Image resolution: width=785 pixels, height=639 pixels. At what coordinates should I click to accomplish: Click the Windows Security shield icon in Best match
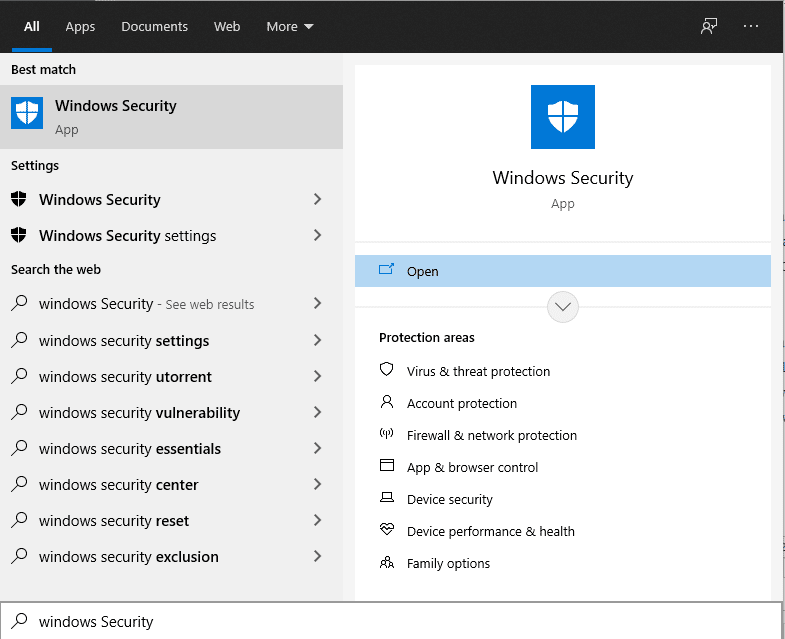click(x=27, y=113)
